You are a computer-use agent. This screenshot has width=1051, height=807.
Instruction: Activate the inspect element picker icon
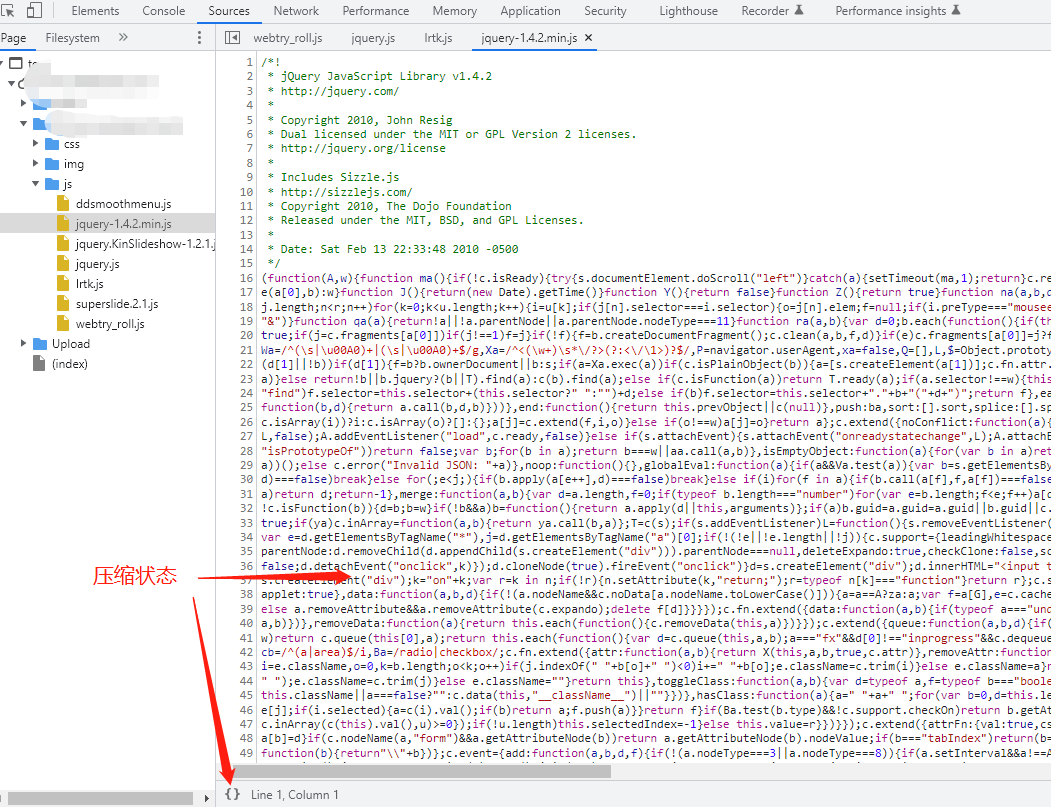click(x=8, y=11)
